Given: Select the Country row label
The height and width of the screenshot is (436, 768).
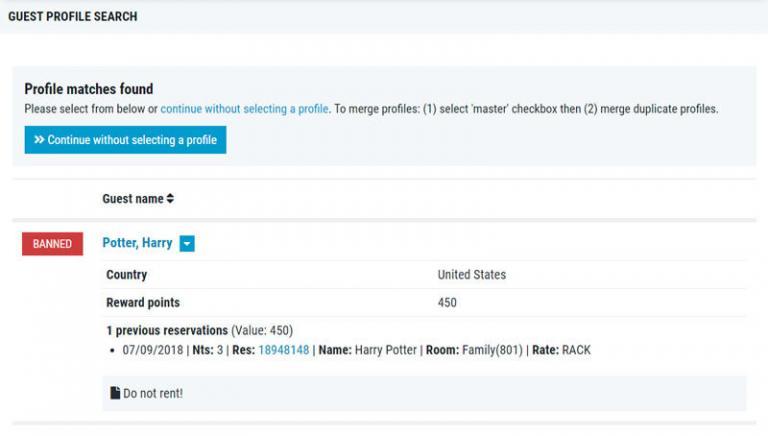Looking at the screenshot, I should pos(127,275).
